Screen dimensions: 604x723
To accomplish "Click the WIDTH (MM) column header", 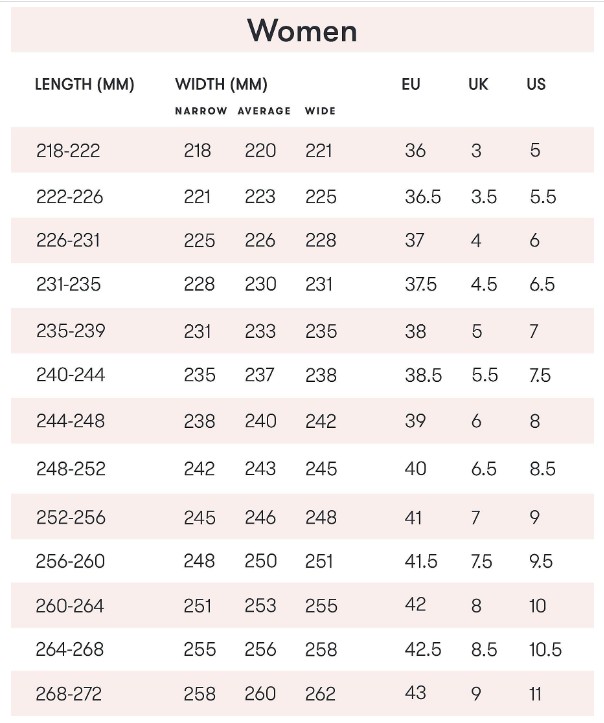I will (221, 84).
